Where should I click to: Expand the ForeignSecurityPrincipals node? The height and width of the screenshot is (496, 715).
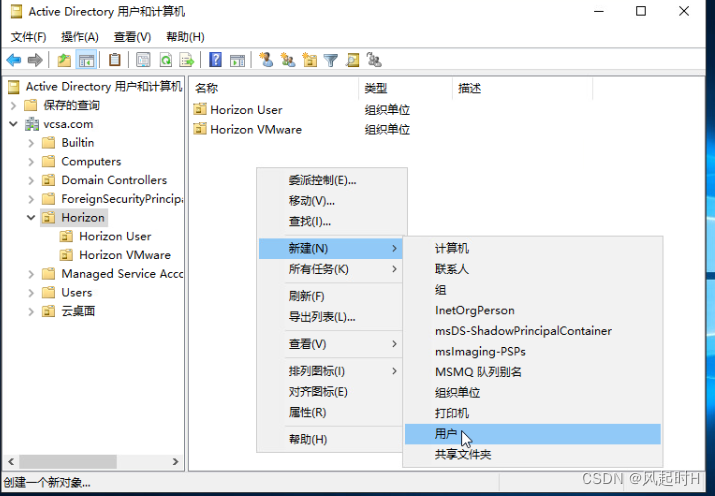coord(31,199)
